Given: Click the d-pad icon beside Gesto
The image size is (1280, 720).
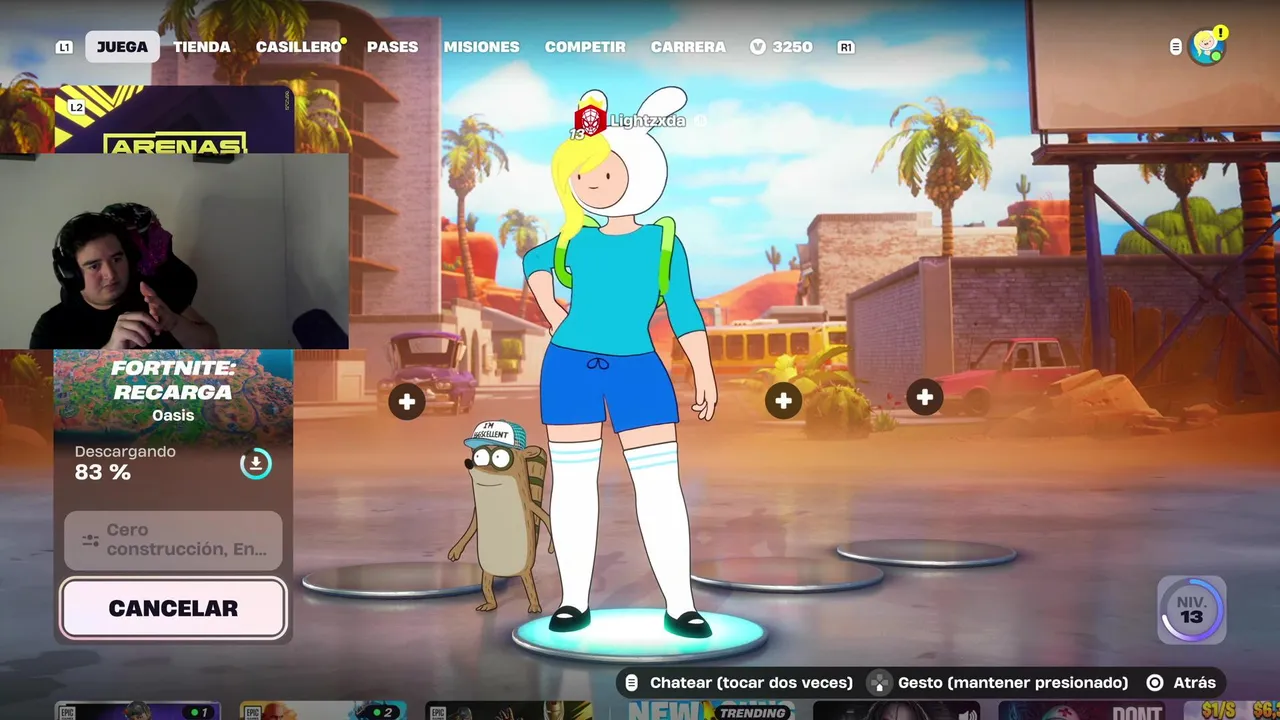Looking at the screenshot, I should pos(878,683).
